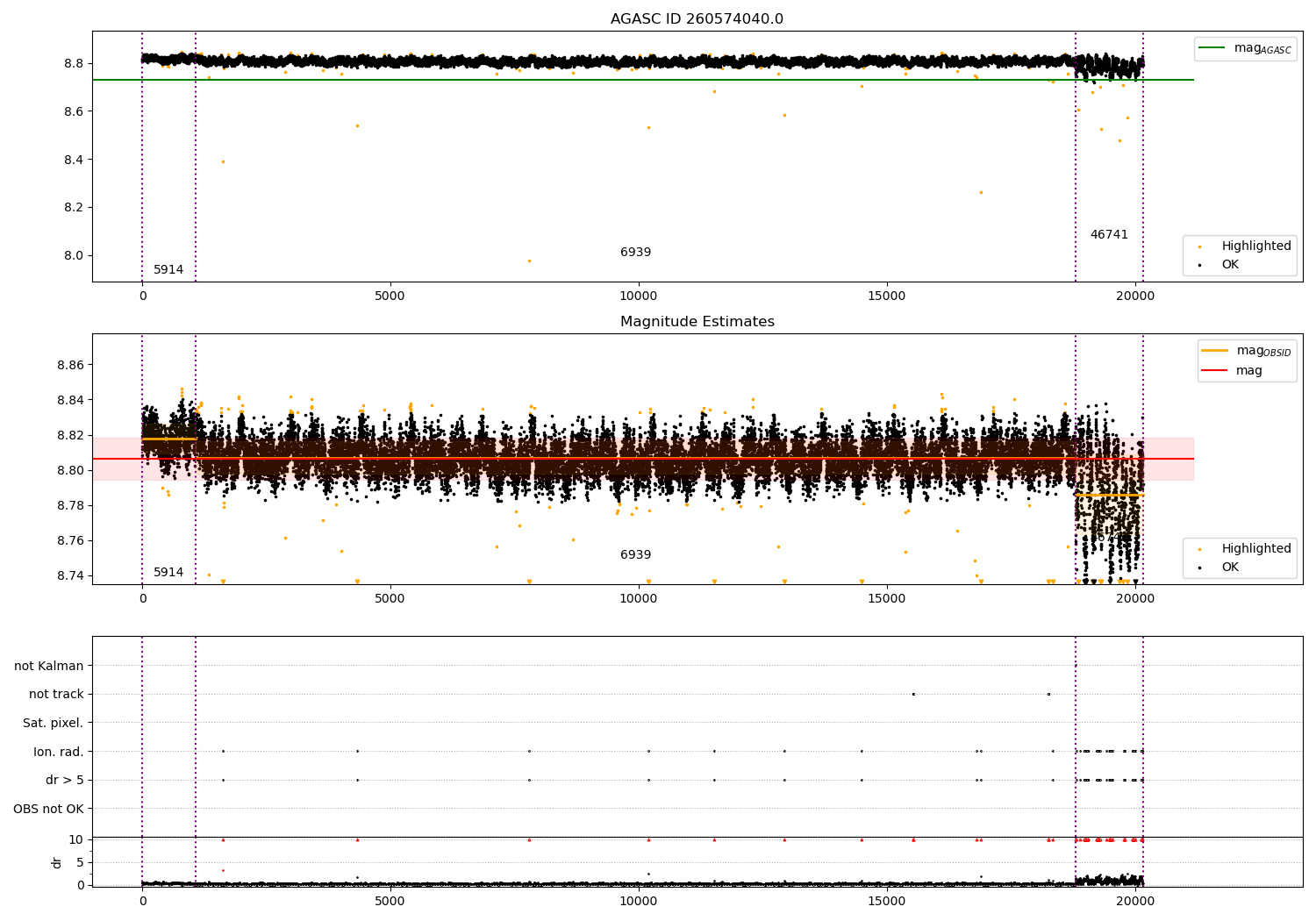
Task: Click the green mag AGASC legend line
Action: [1213, 48]
